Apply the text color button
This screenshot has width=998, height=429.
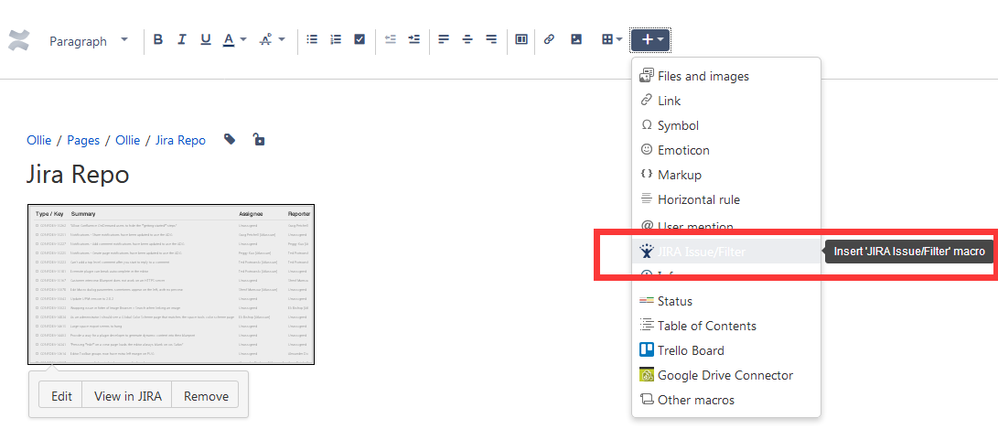point(228,39)
